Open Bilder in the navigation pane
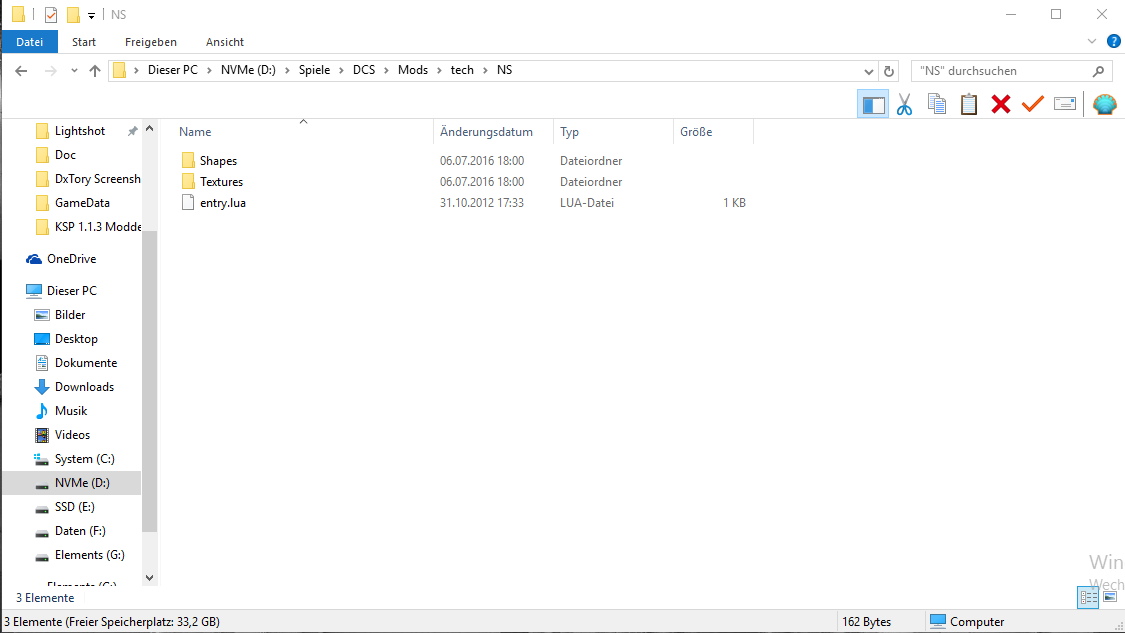The image size is (1125, 633). [70, 314]
